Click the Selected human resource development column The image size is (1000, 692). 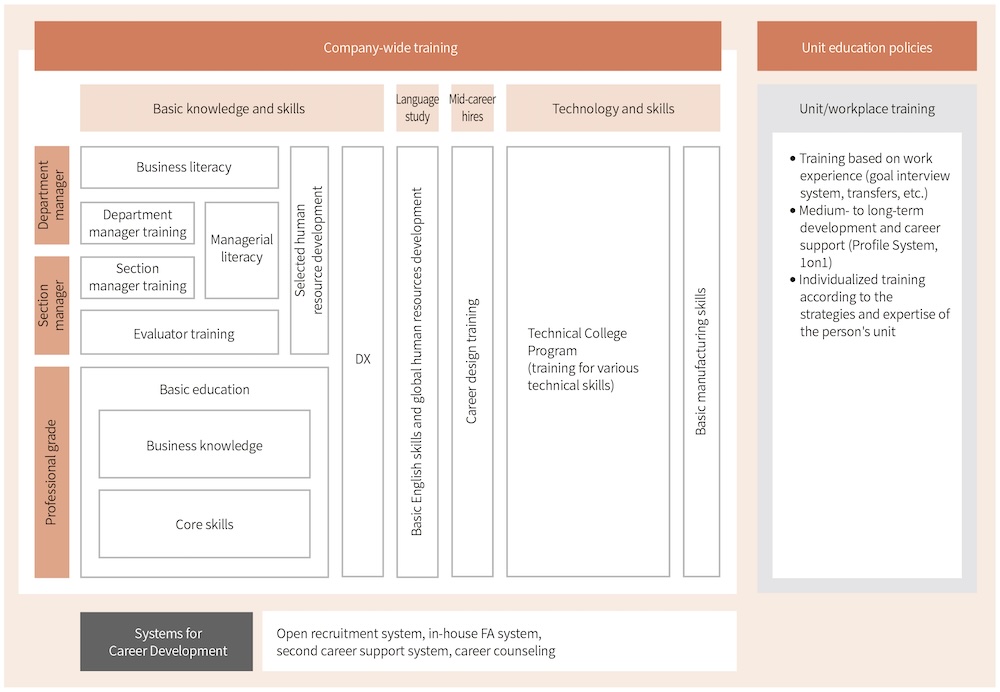pyautogui.click(x=309, y=250)
